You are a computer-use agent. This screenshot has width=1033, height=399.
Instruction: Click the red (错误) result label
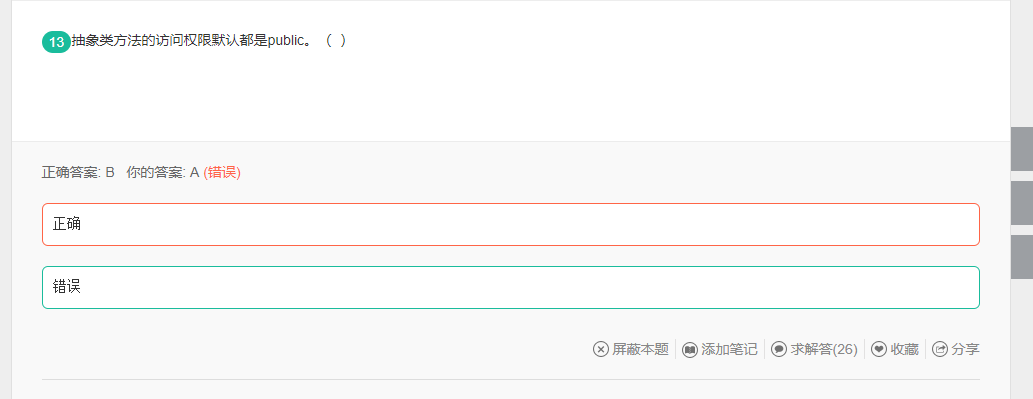coord(222,173)
